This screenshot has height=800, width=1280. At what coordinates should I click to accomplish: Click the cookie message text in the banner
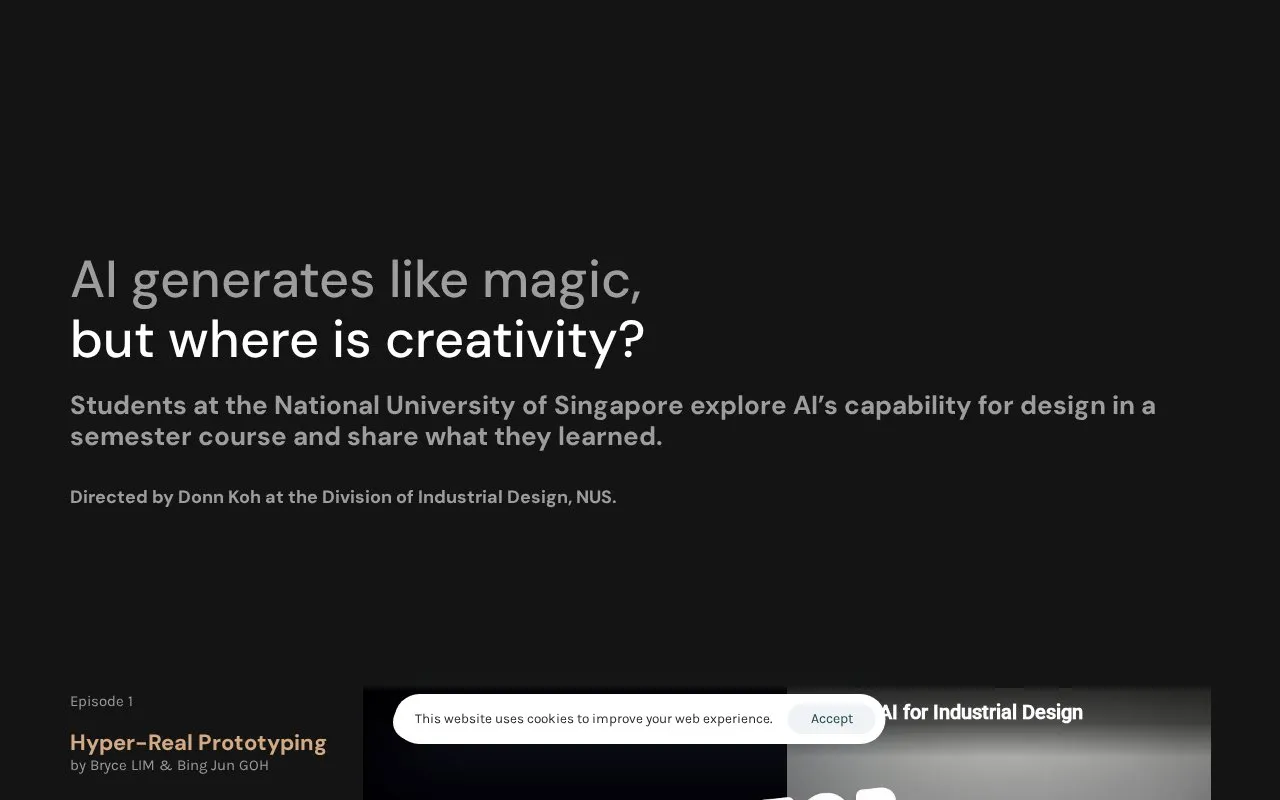point(594,719)
